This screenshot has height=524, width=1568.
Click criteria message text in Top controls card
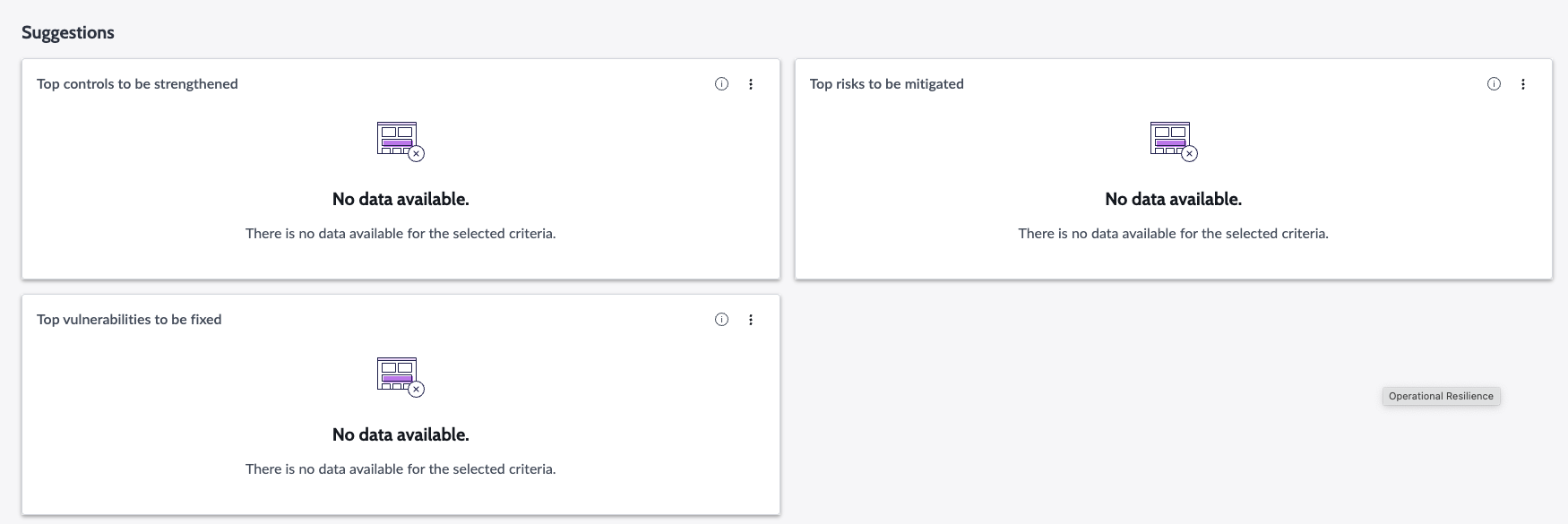[401, 234]
